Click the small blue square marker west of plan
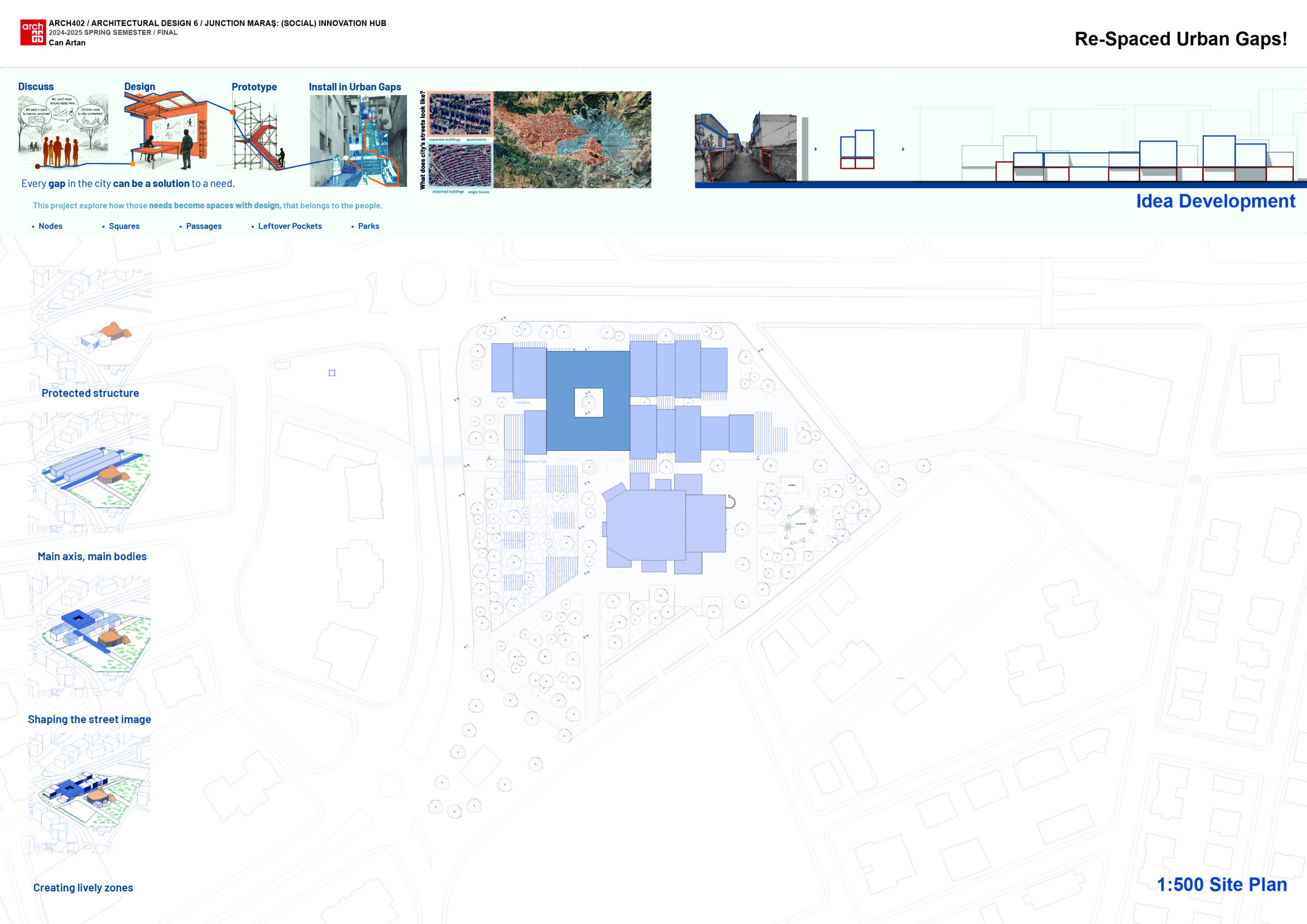The image size is (1307, 924). pyautogui.click(x=332, y=373)
